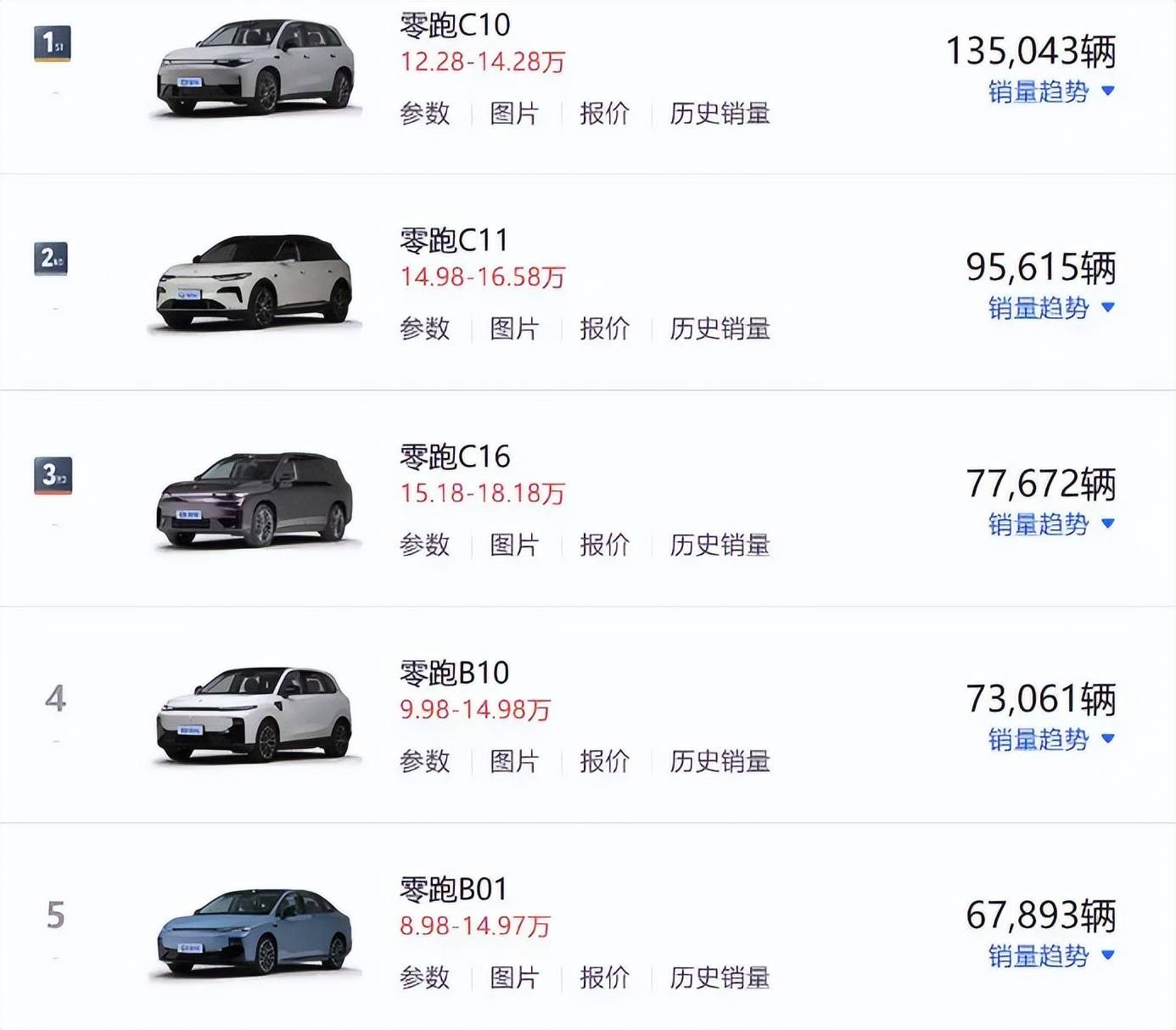The width and height of the screenshot is (1176, 1030).
Task: Click the rank 1 gold badge icon
Action: [x=52, y=43]
